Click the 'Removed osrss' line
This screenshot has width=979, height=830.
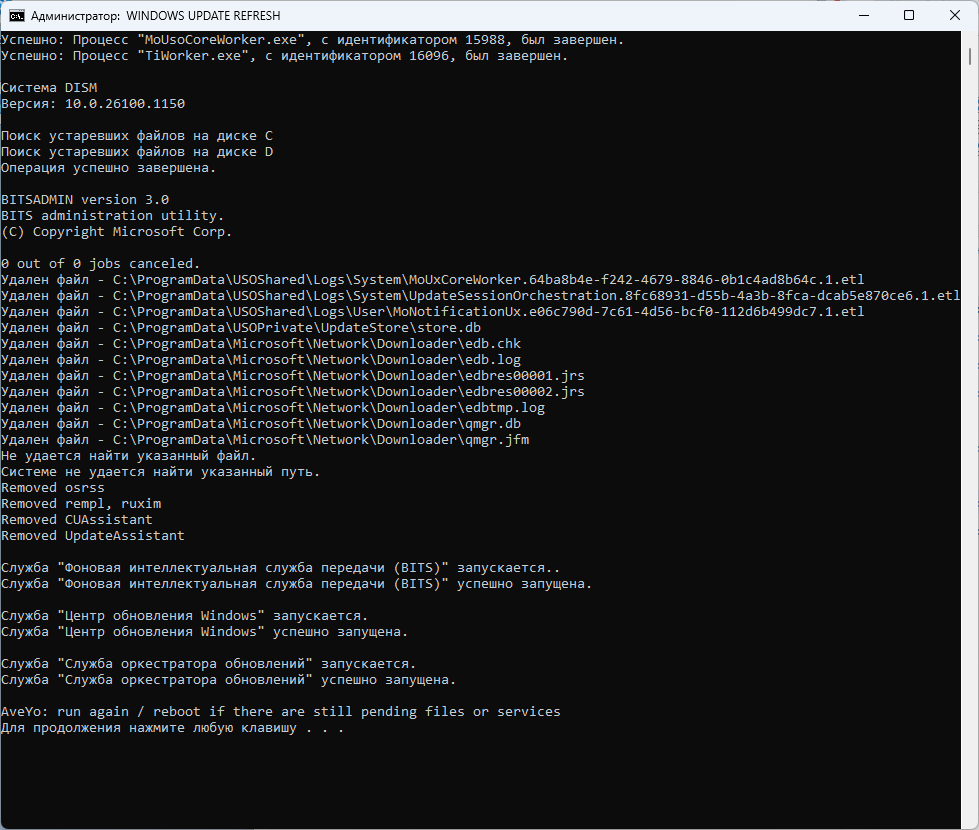click(53, 488)
